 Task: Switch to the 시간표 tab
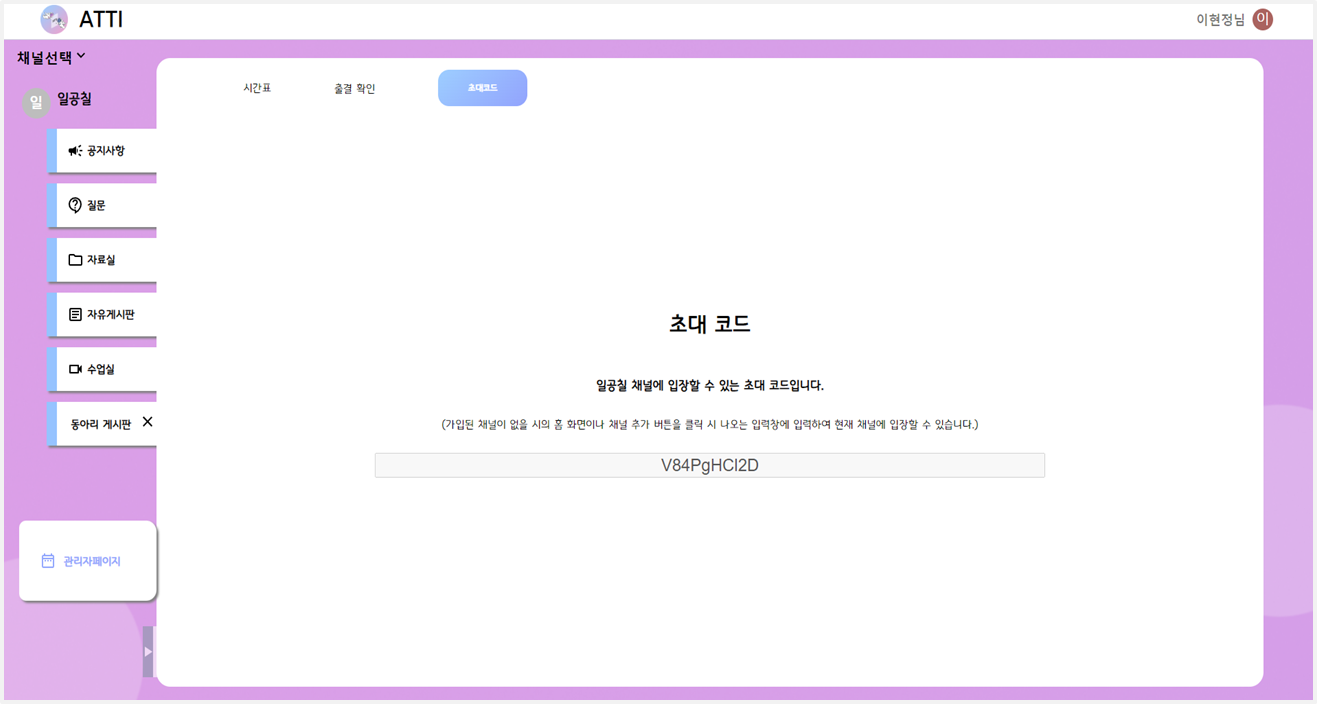click(x=256, y=87)
